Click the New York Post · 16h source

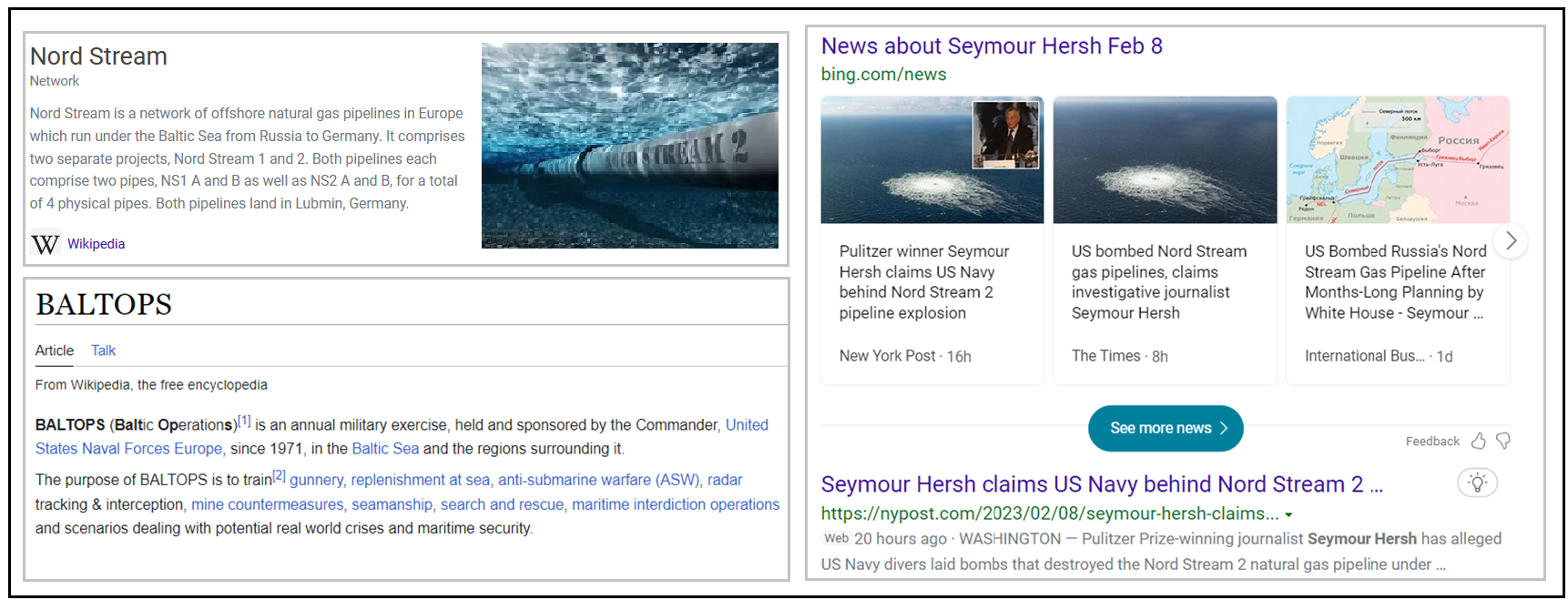905,356
